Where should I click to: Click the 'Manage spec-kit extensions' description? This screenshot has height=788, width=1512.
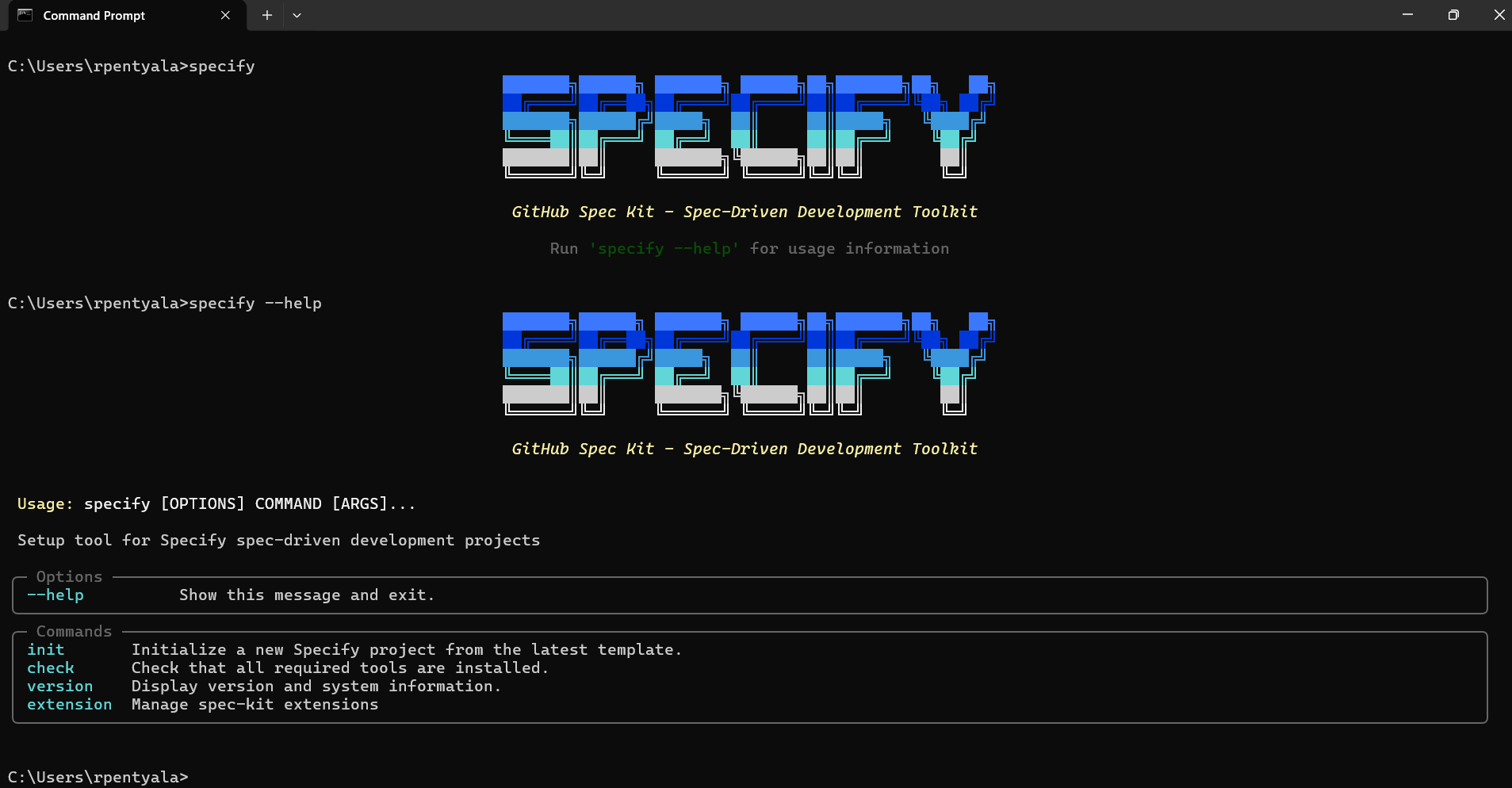[x=255, y=704]
